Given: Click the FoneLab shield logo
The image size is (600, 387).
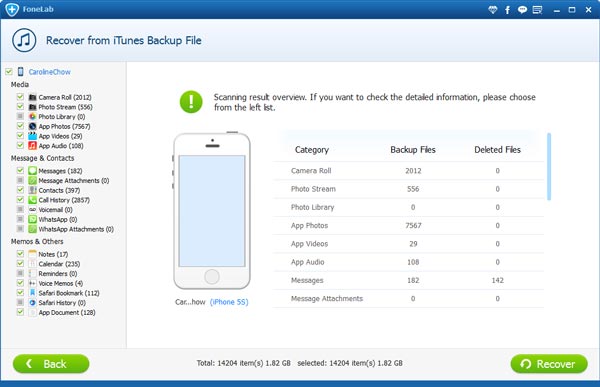Looking at the screenshot, I should (12, 9).
